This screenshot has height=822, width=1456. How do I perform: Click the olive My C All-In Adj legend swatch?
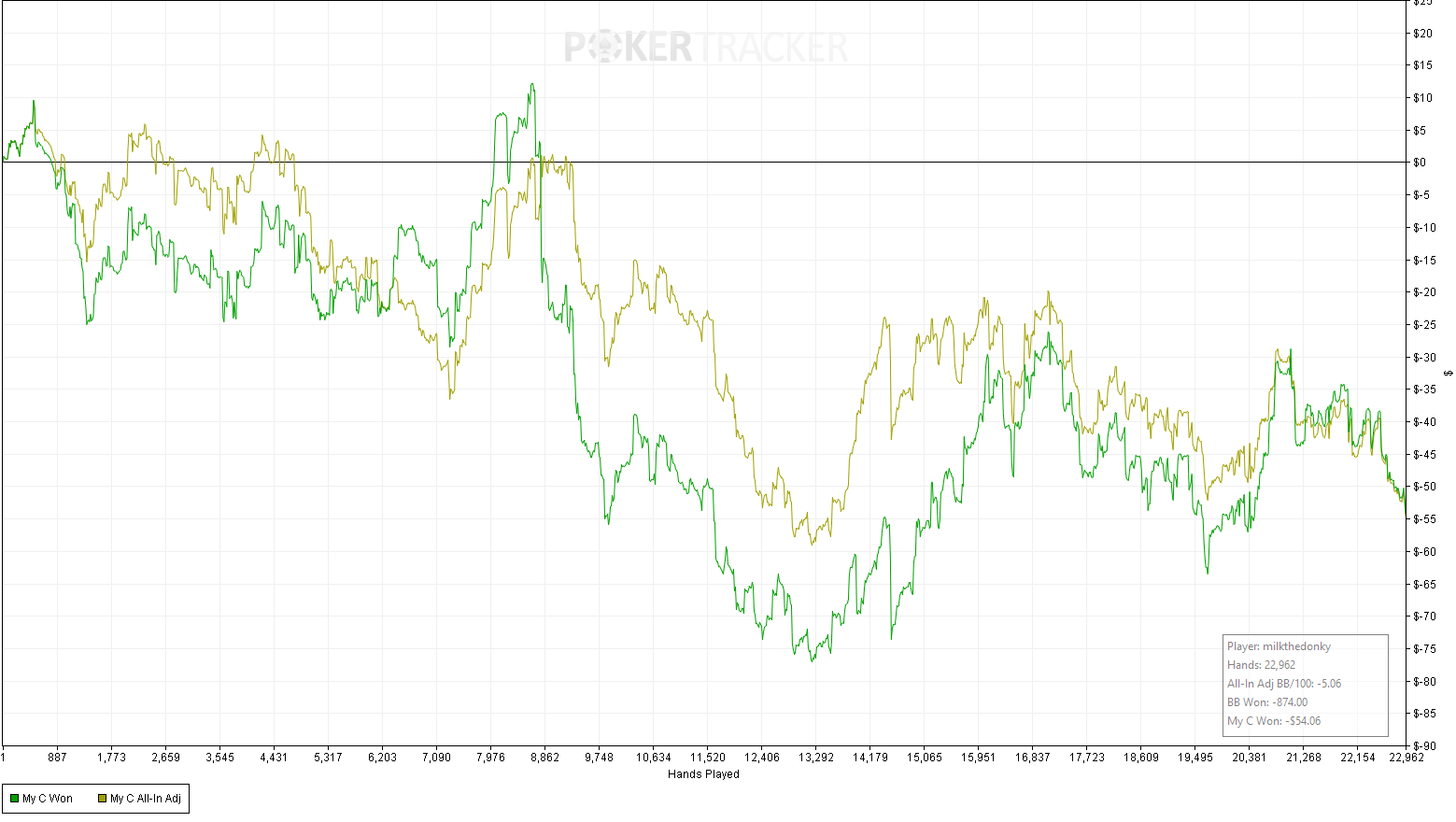[102, 799]
